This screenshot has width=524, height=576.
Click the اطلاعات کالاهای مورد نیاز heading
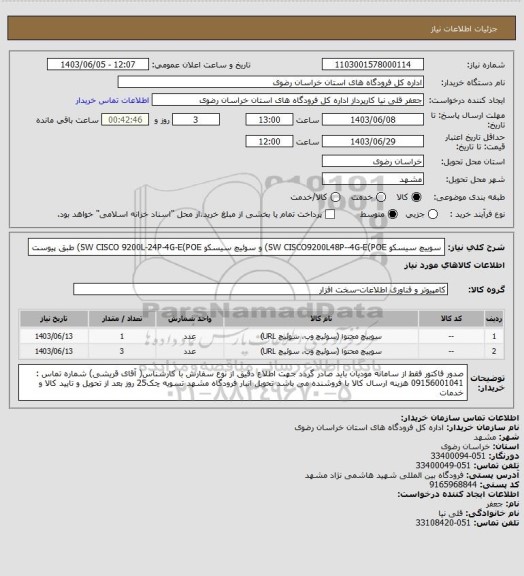tap(454, 265)
